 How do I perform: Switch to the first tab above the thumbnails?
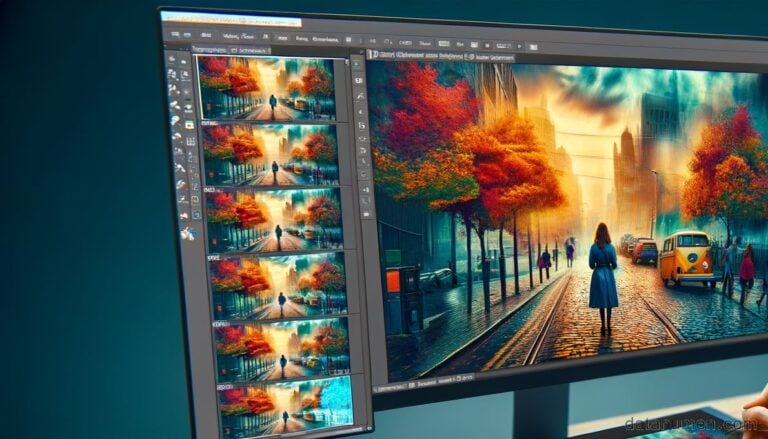[x=209, y=49]
